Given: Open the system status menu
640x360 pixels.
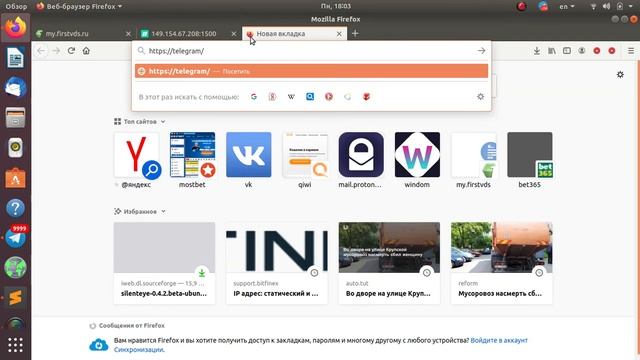Looking at the screenshot, I should click(x=612, y=6).
